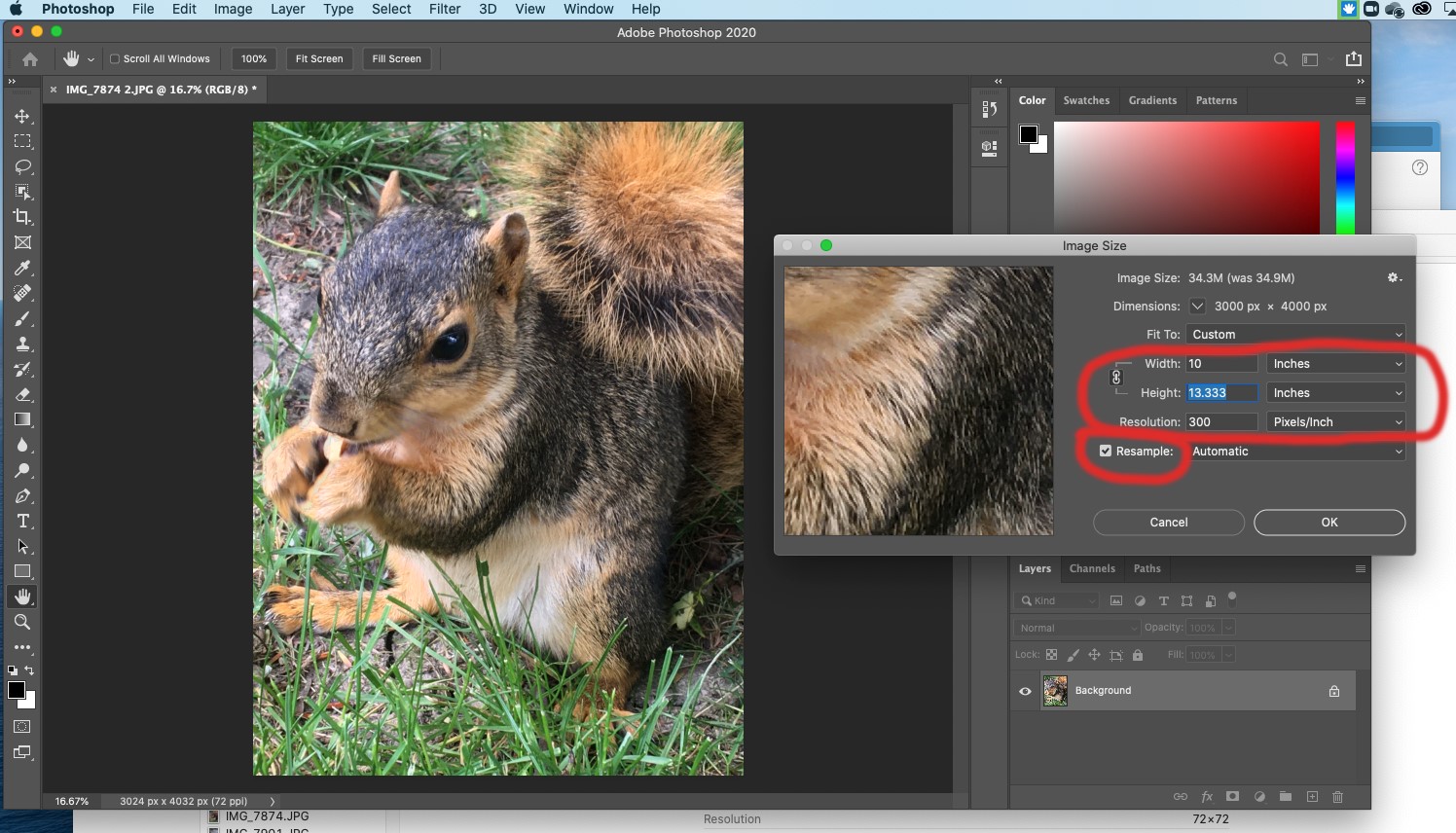
Task: Open the workspace switcher dropdown in options bar
Action: [x=1314, y=59]
